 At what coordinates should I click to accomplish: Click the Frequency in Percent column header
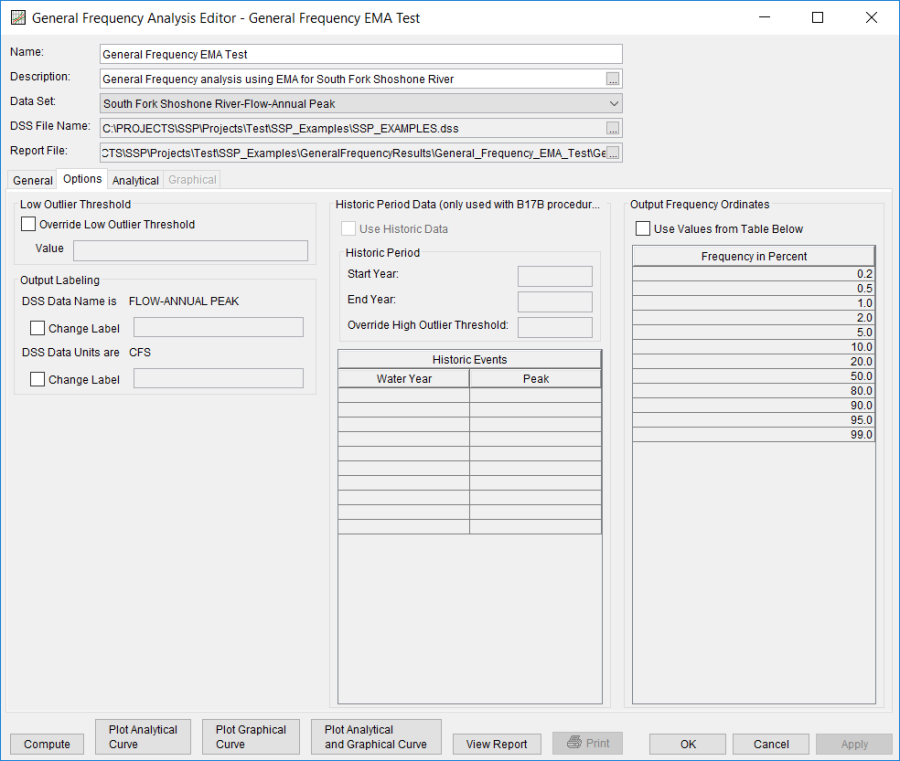pos(754,256)
